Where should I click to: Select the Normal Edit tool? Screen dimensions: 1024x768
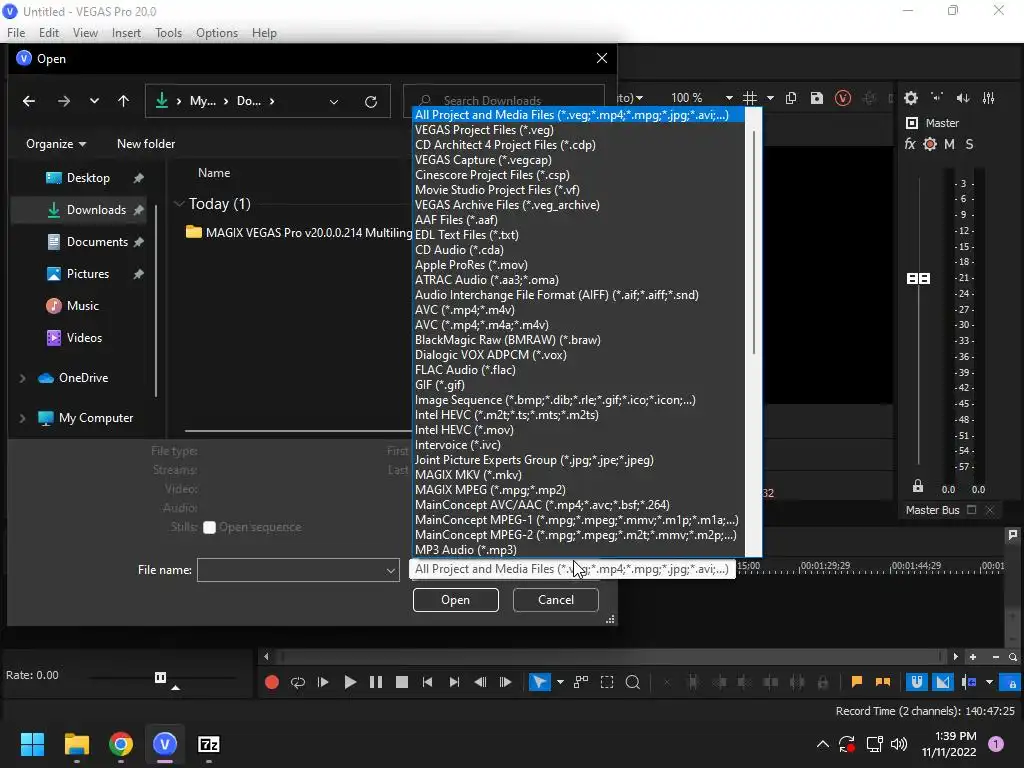pyautogui.click(x=539, y=682)
